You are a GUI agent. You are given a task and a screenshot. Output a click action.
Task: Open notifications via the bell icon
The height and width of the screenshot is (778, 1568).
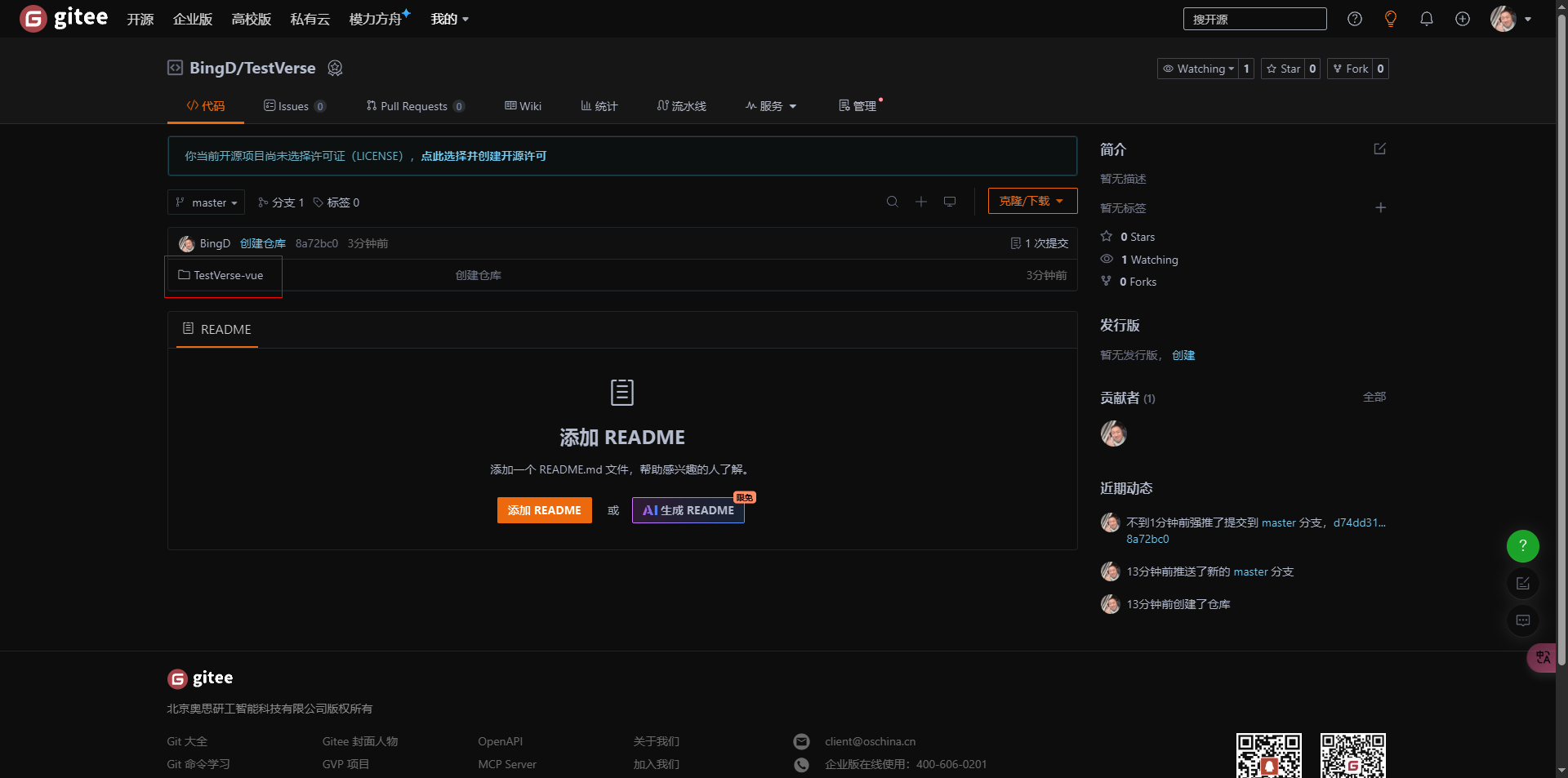click(x=1427, y=19)
